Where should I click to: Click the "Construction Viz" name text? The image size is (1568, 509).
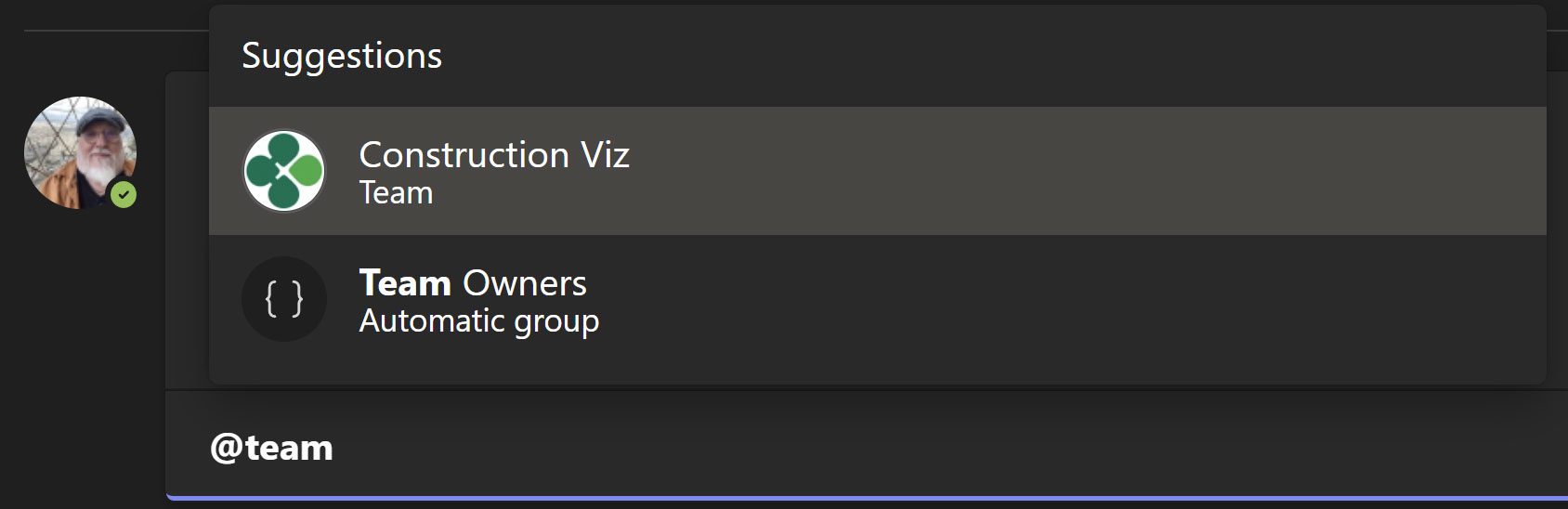[494, 154]
